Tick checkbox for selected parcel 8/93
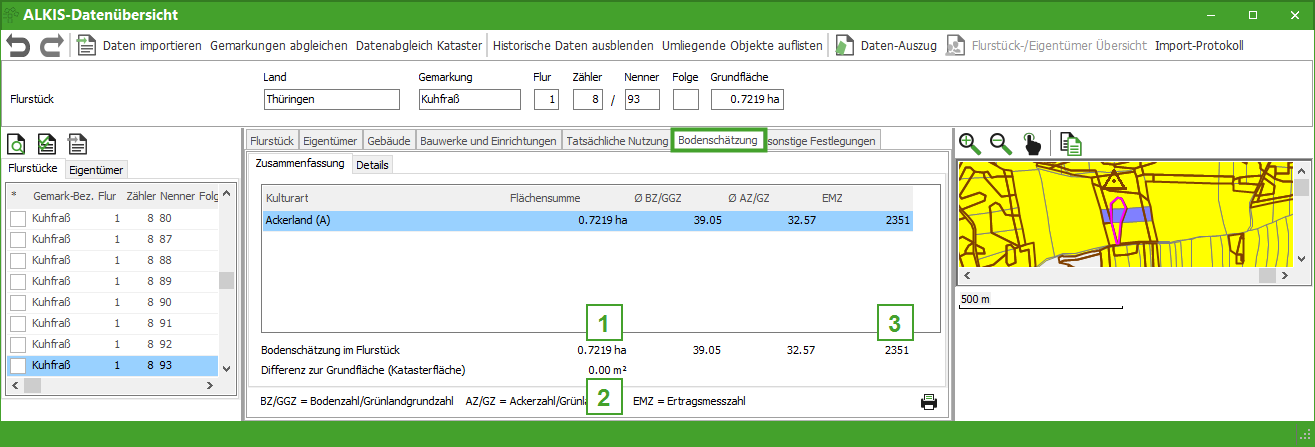This screenshot has height=447, width=1315. coord(17,365)
